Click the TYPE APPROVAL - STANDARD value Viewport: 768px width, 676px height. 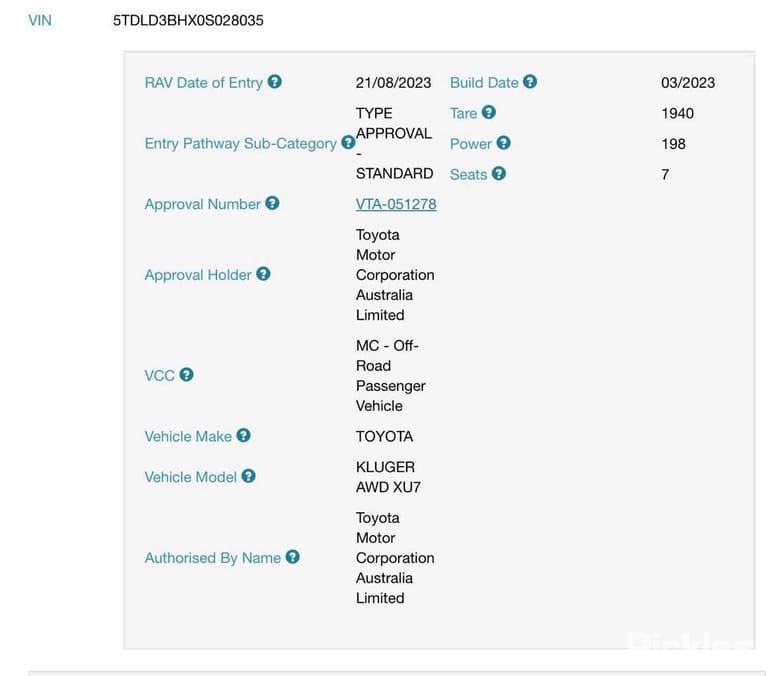[394, 144]
